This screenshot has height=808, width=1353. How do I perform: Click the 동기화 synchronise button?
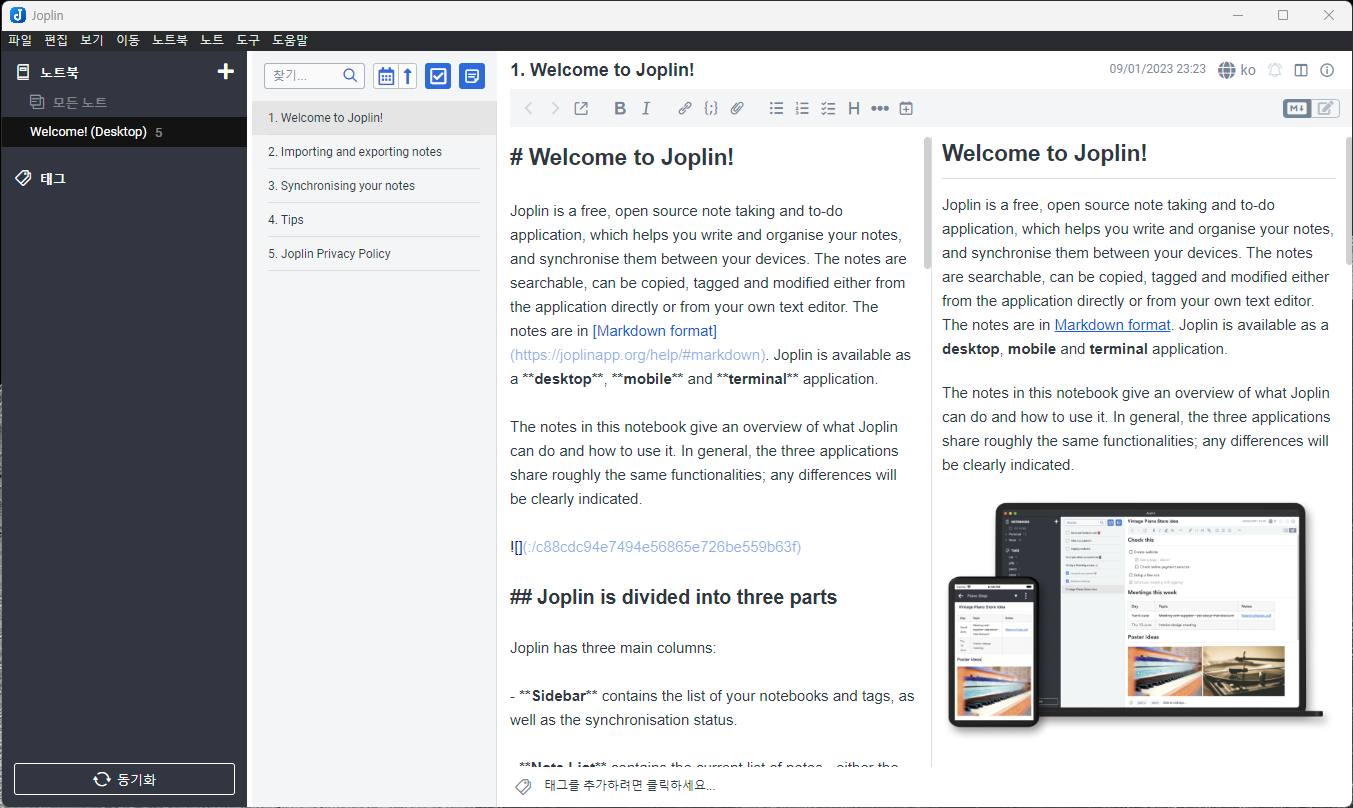tap(124, 779)
